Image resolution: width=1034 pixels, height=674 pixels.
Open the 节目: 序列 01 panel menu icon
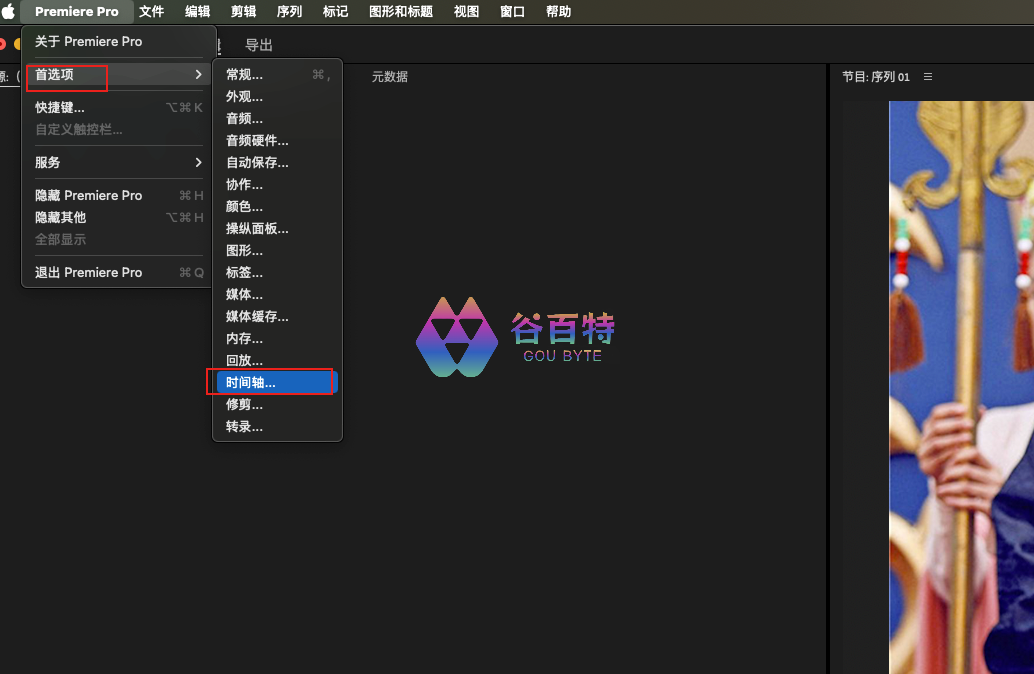[x=927, y=77]
